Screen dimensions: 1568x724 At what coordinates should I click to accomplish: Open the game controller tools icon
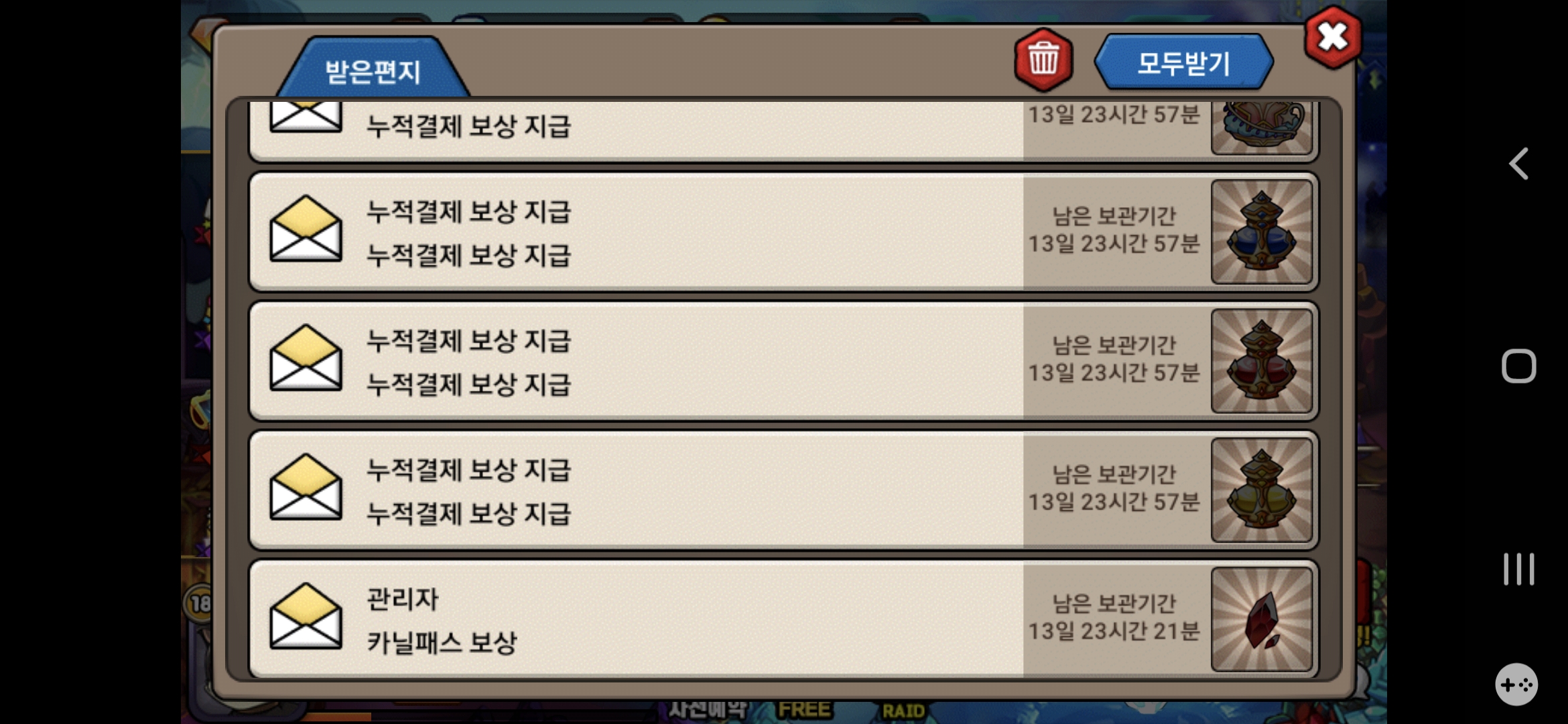1516,684
